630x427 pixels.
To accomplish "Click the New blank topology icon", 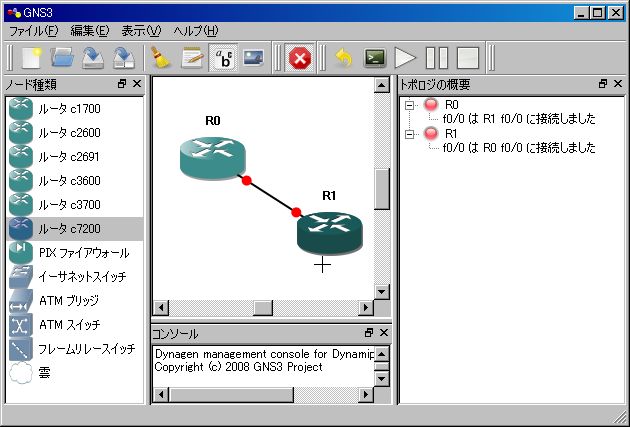I will pos(31,58).
